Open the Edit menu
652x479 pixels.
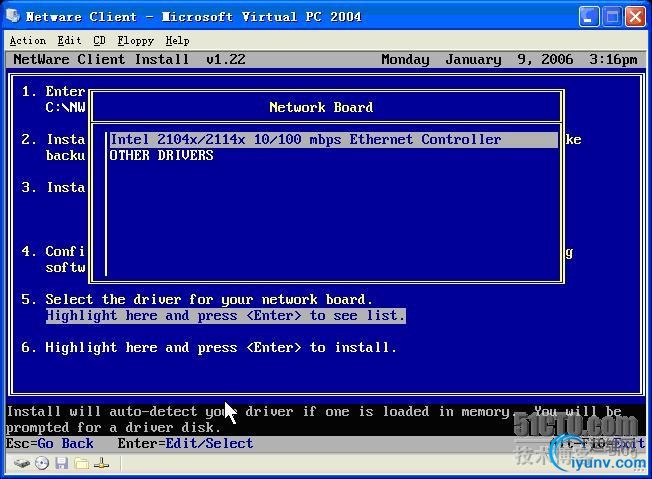(x=69, y=41)
